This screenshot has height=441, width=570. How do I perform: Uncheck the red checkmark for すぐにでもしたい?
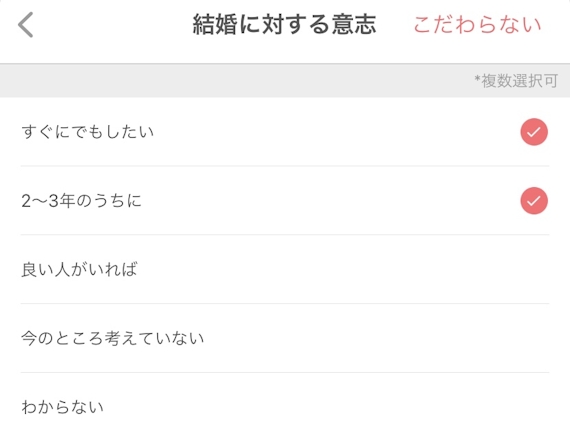pyautogui.click(x=534, y=132)
